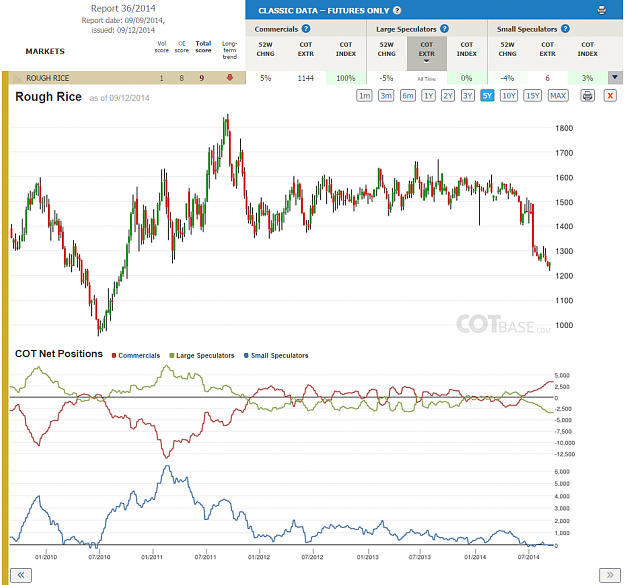
Task: Switch chart range to 10Y
Action: tap(509, 96)
